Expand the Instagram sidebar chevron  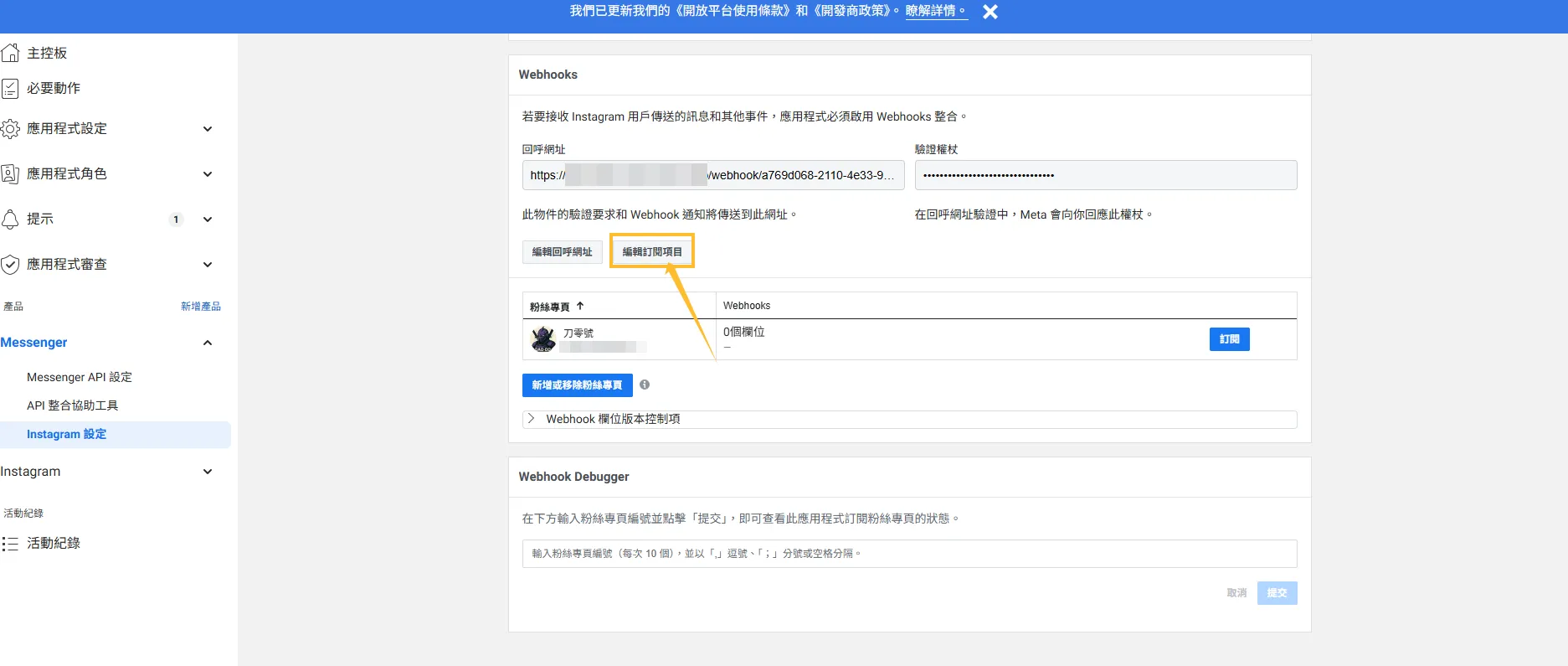coord(208,472)
